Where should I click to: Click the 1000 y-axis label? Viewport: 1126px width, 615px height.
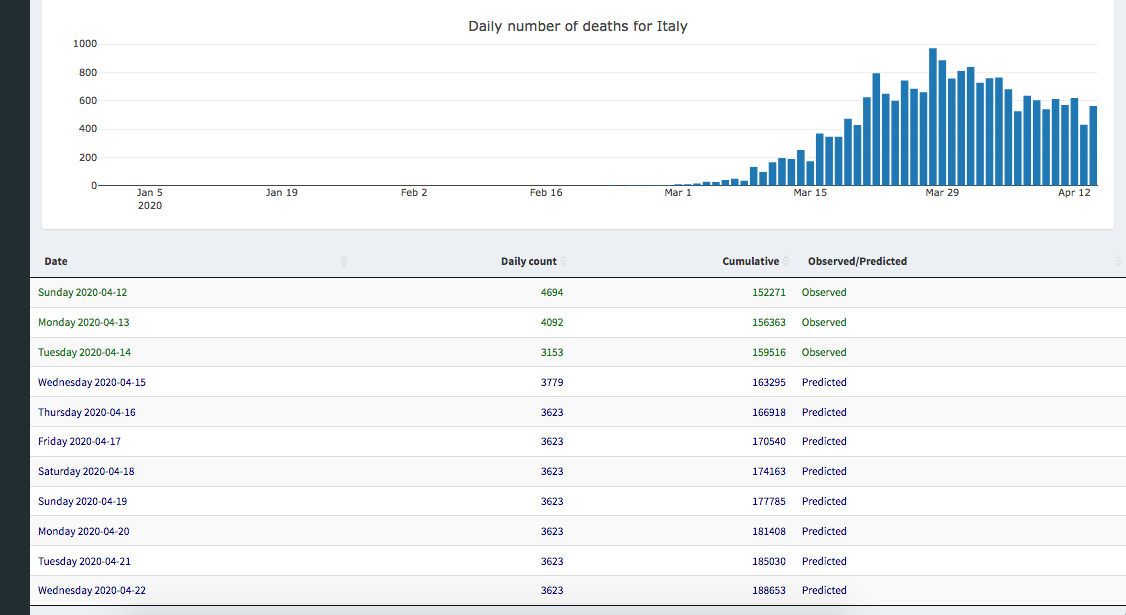(85, 44)
